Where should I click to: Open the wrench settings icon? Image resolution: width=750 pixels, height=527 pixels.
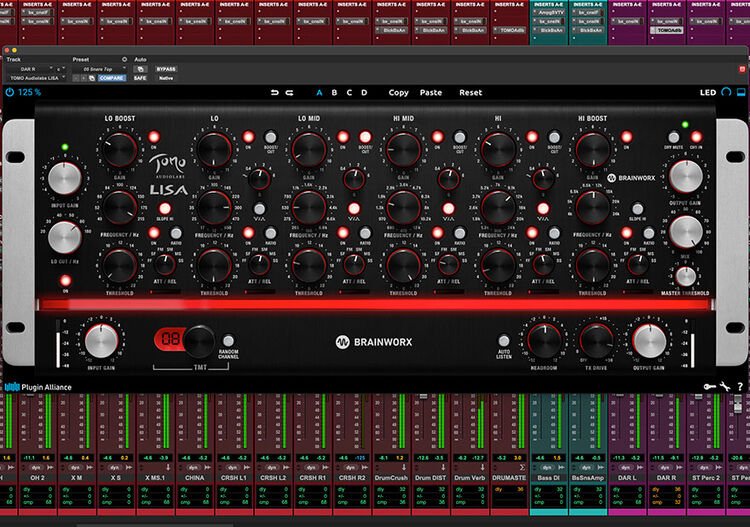[x=725, y=386]
